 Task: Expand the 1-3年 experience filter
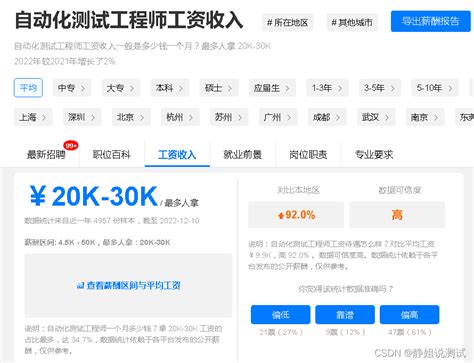point(327,88)
